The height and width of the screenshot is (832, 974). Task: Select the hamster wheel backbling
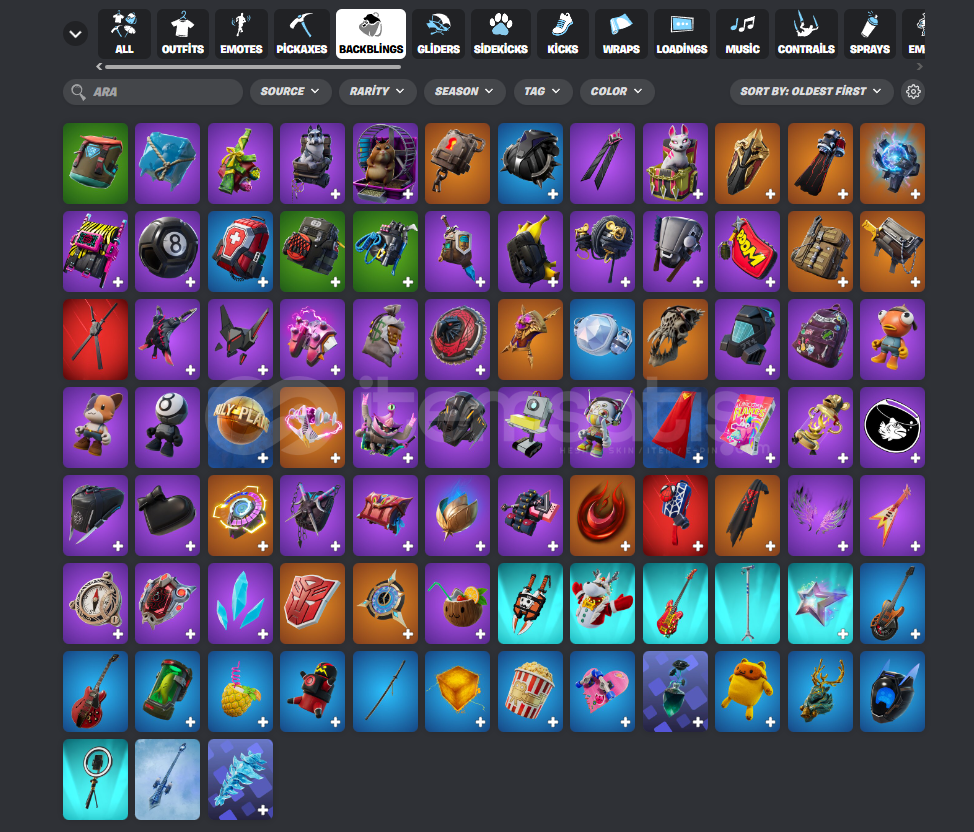click(x=385, y=163)
